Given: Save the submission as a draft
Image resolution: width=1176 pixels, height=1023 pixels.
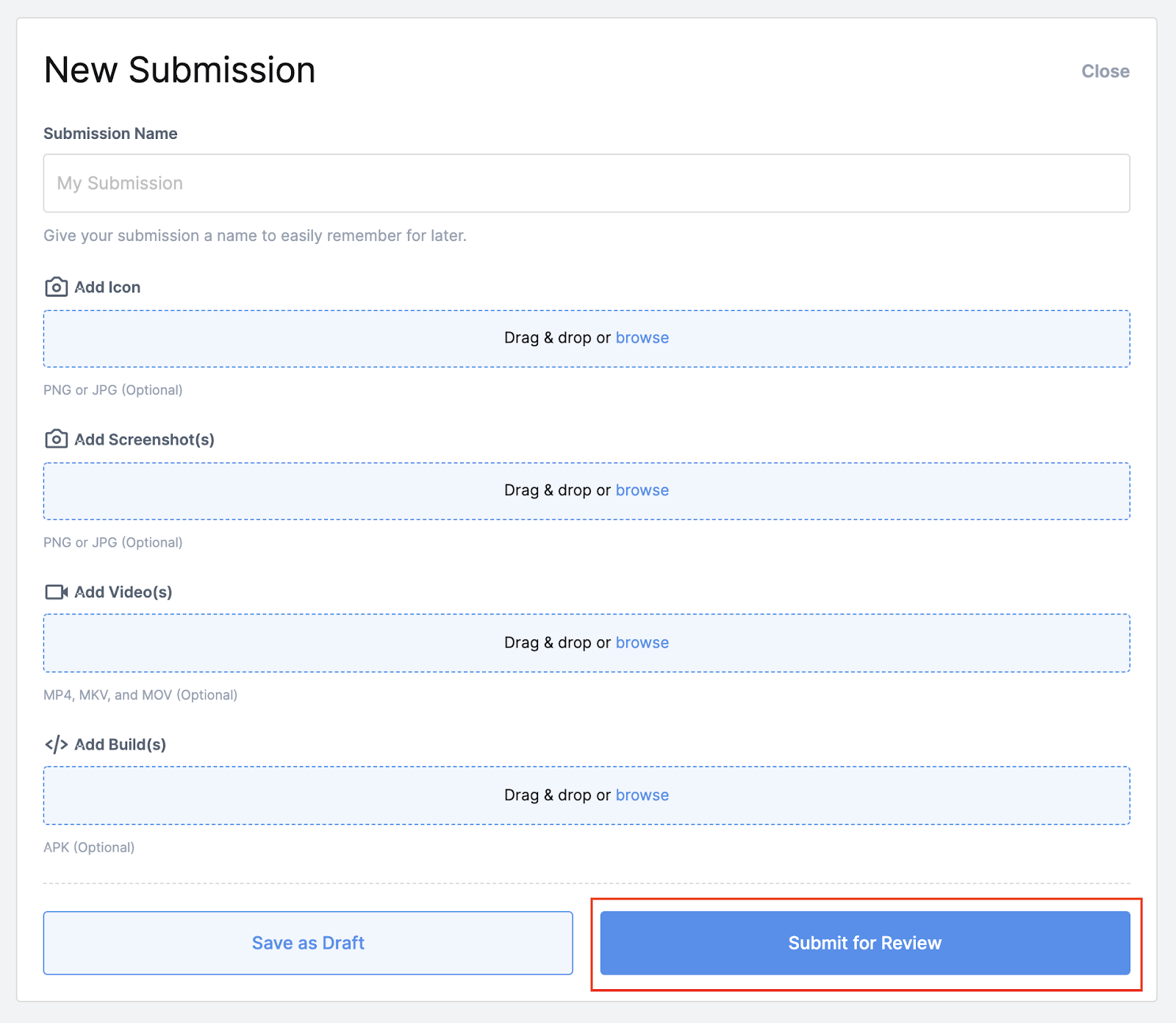Looking at the screenshot, I should (x=308, y=943).
